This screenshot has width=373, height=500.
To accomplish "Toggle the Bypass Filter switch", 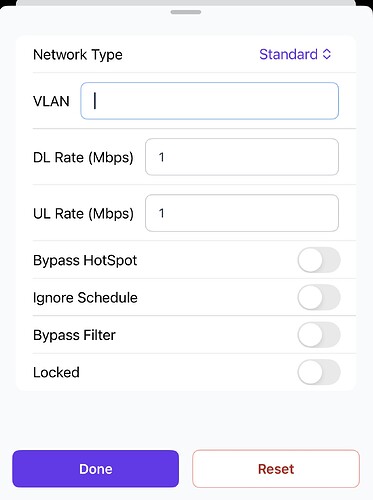I will point(319,334).
